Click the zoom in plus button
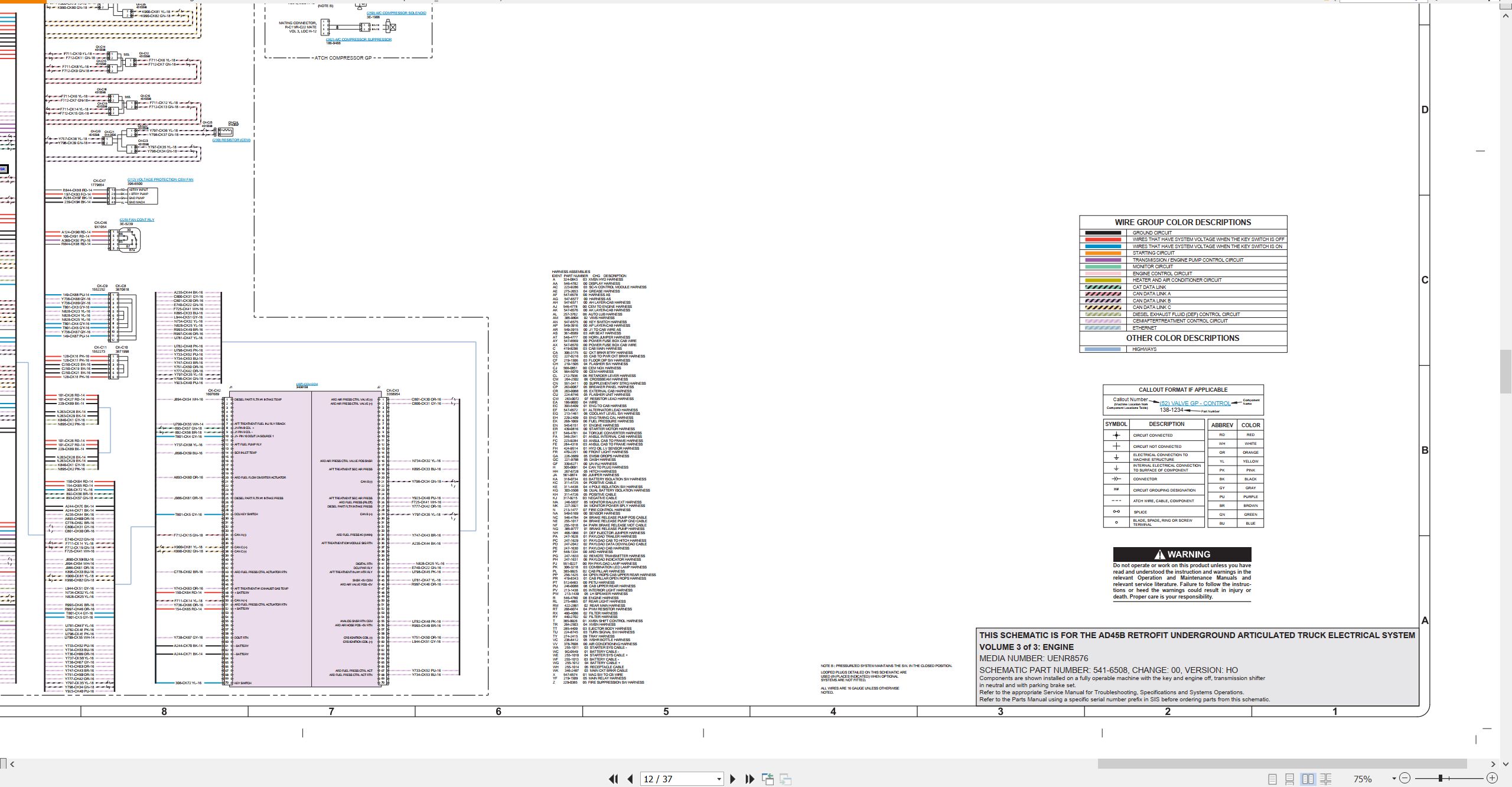Viewport: 1512px width, 787px height. 1492,778
